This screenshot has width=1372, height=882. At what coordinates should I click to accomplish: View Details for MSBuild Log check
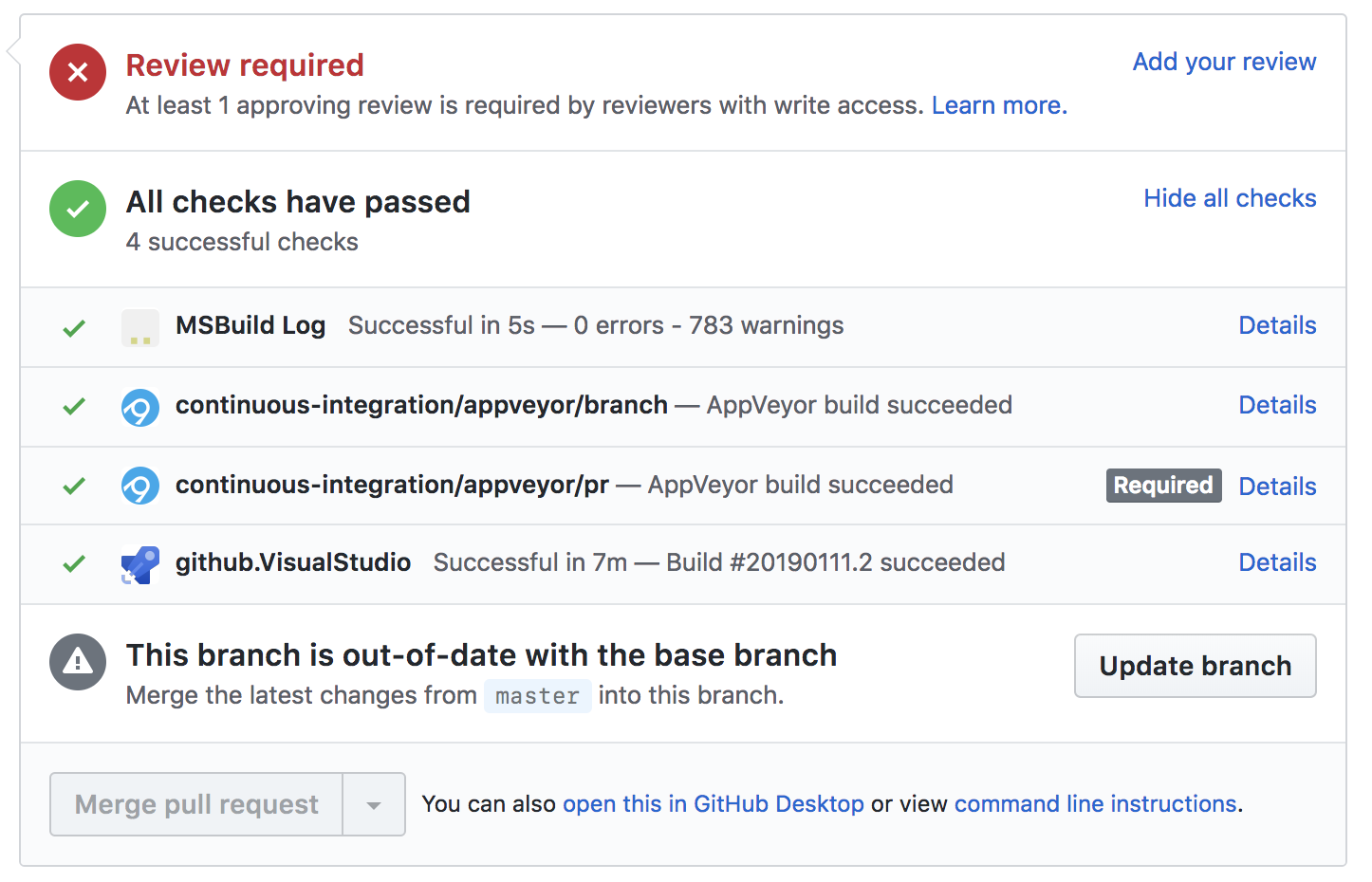pos(1277,325)
